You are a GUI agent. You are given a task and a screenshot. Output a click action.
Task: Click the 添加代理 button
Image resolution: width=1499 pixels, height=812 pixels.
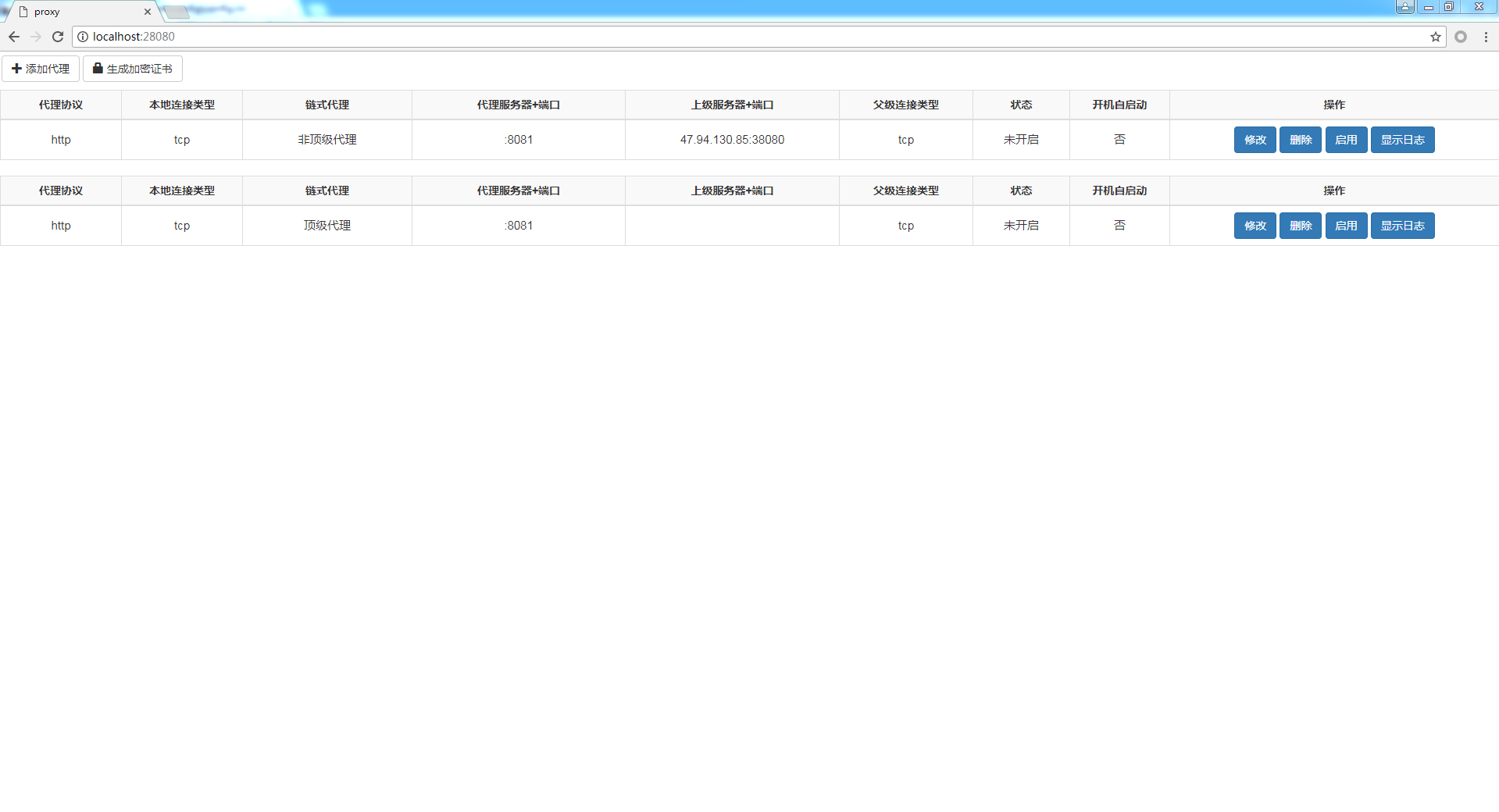coord(41,69)
